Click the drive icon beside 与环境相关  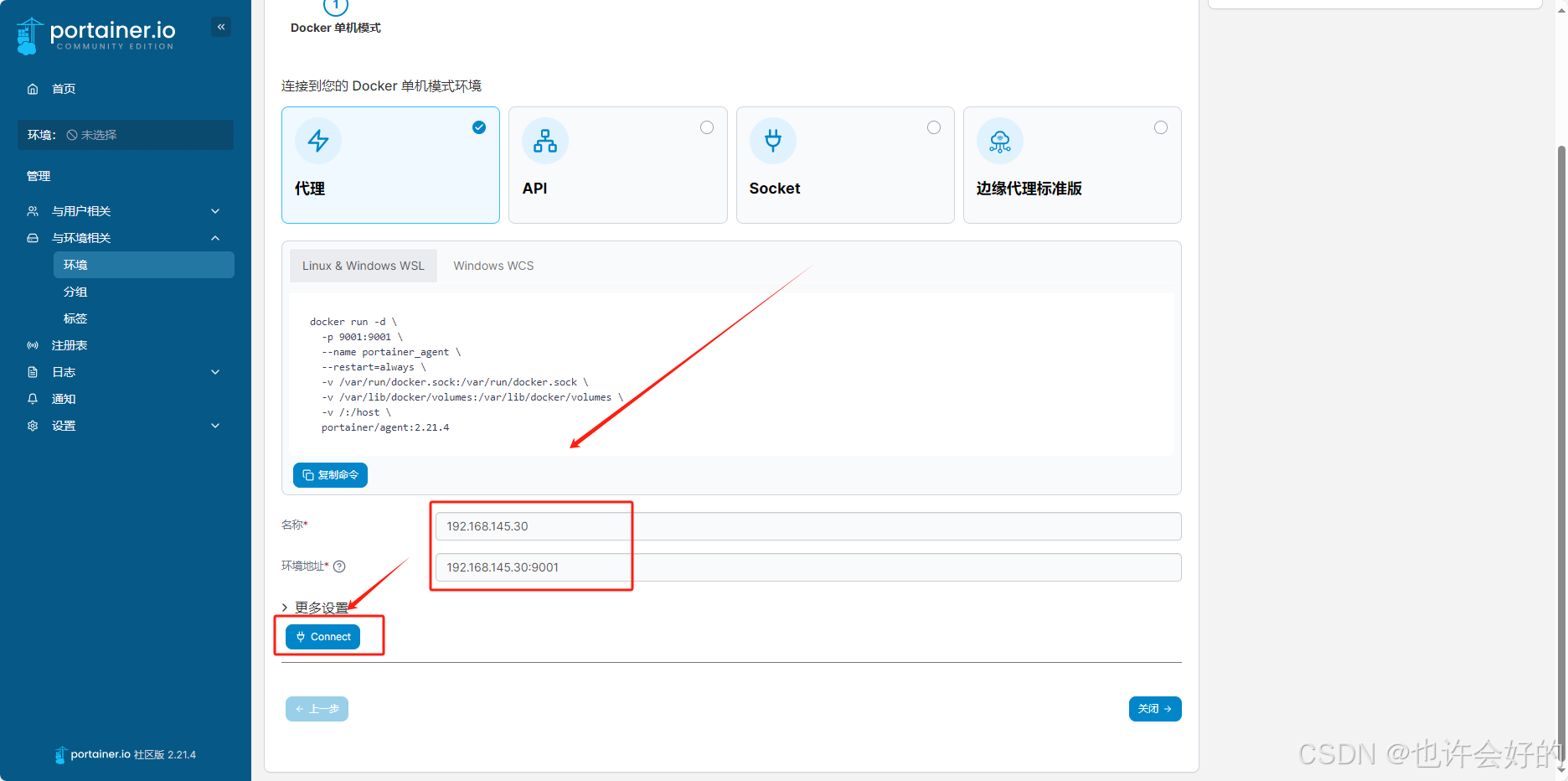pos(33,238)
